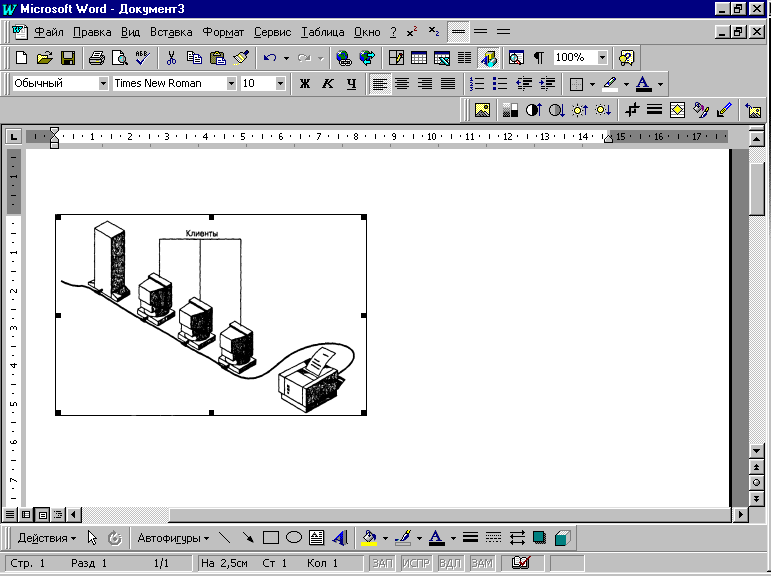
Task: Expand the 100% zoom dropdown
Action: pos(602,58)
